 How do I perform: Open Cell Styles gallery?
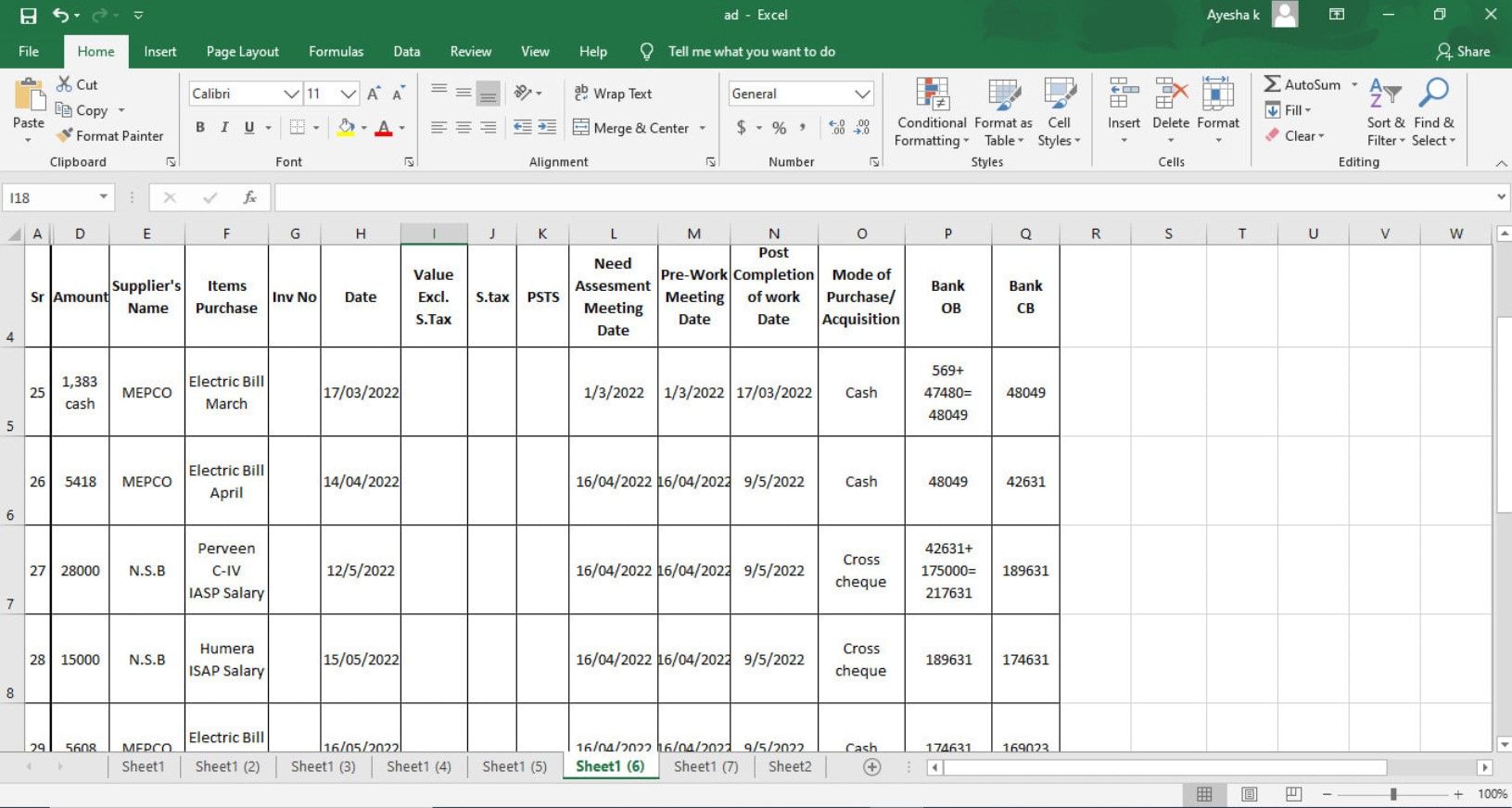pyautogui.click(x=1059, y=112)
